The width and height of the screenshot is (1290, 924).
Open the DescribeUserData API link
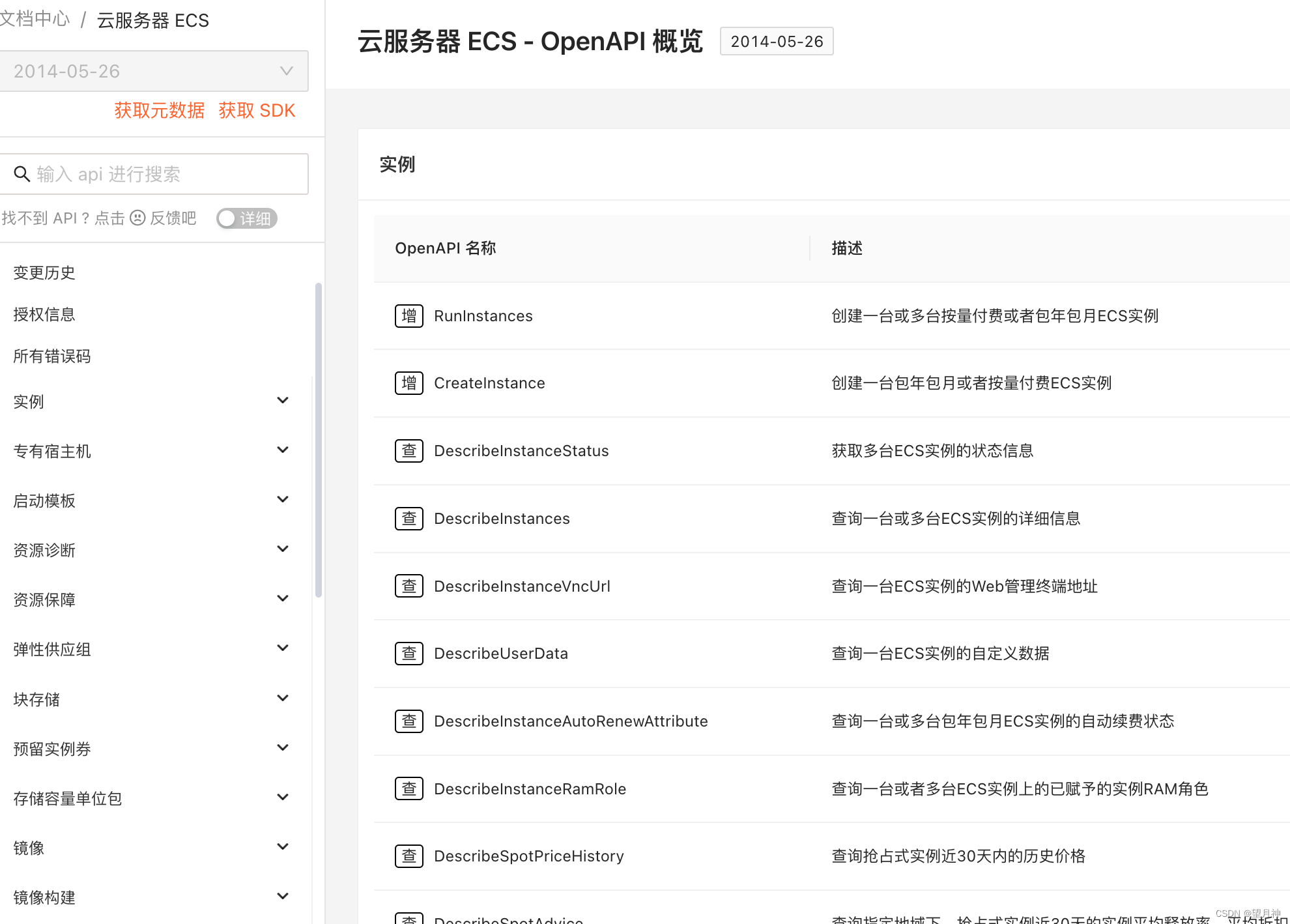pos(501,654)
